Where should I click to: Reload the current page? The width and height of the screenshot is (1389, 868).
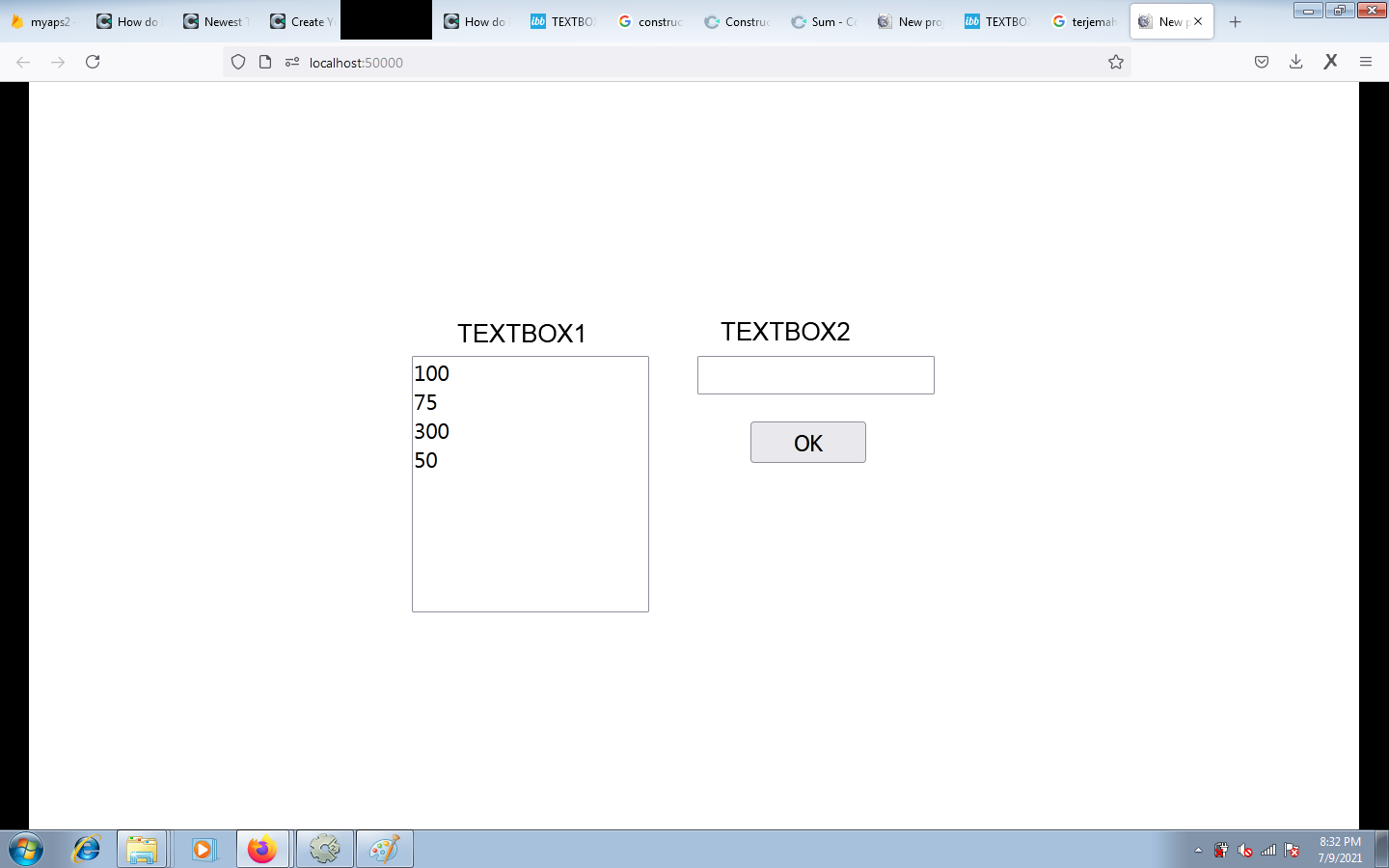93,62
